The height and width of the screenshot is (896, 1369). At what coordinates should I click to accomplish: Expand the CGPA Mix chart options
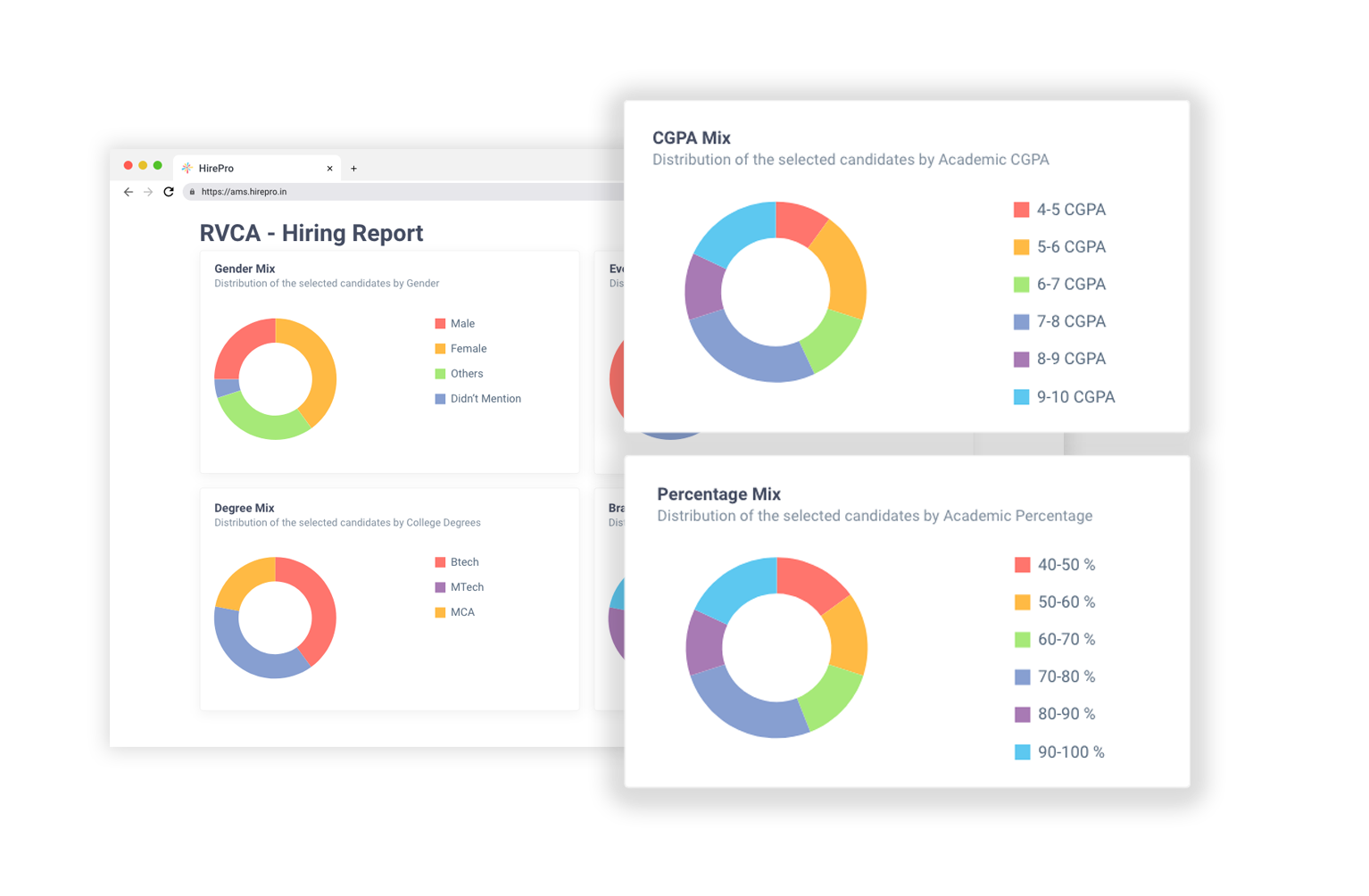click(693, 137)
